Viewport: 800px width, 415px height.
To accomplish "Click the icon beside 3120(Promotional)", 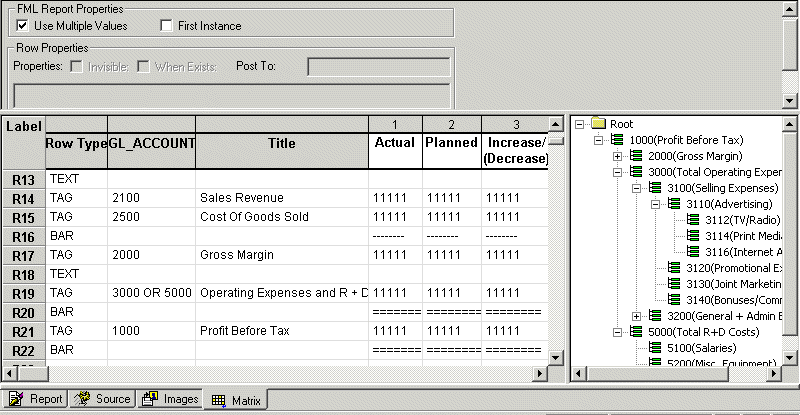I will coord(674,267).
